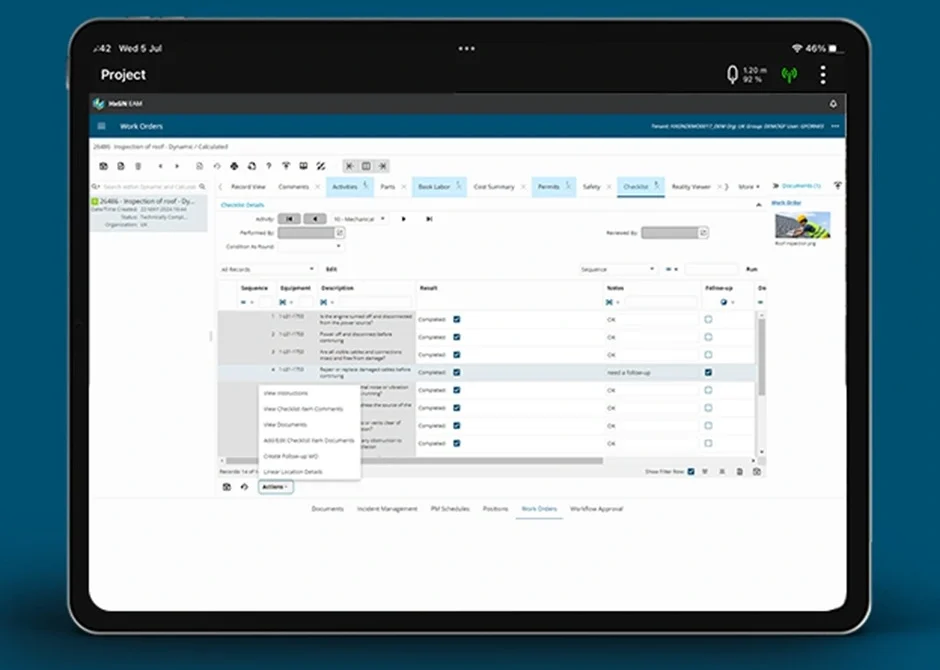Open the three-dot overflow menu in Project header
The width and height of the screenshot is (940, 670).
pos(822,75)
